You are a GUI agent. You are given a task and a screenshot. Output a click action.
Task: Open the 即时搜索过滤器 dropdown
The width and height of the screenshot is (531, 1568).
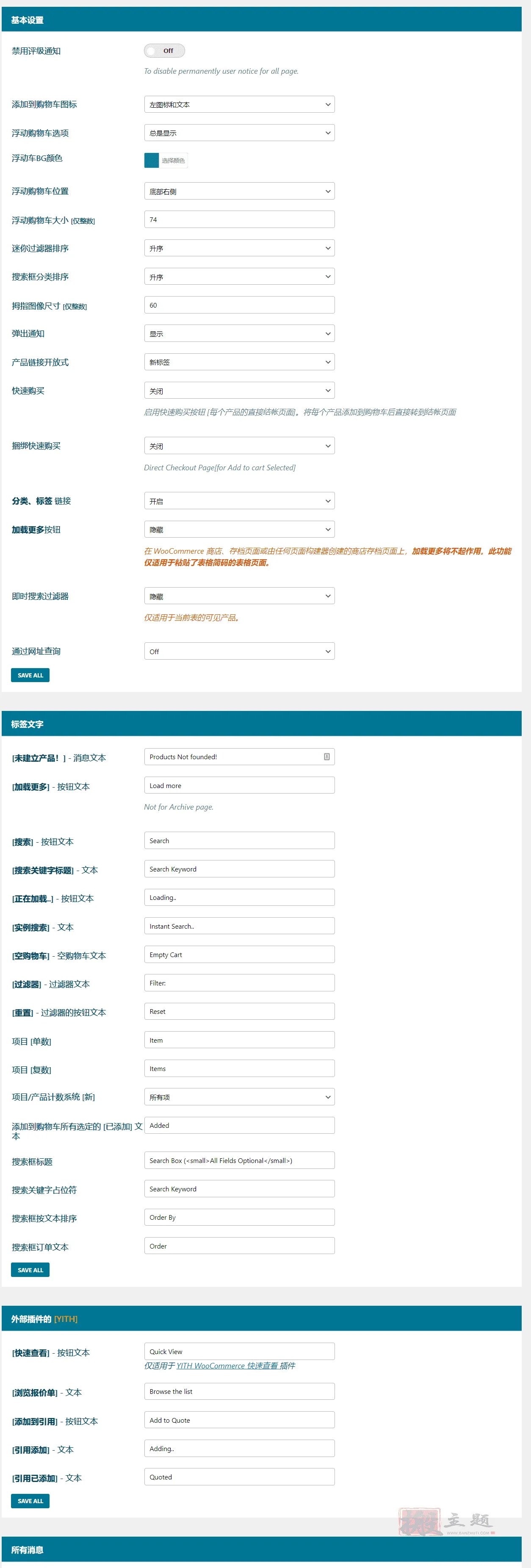point(239,596)
